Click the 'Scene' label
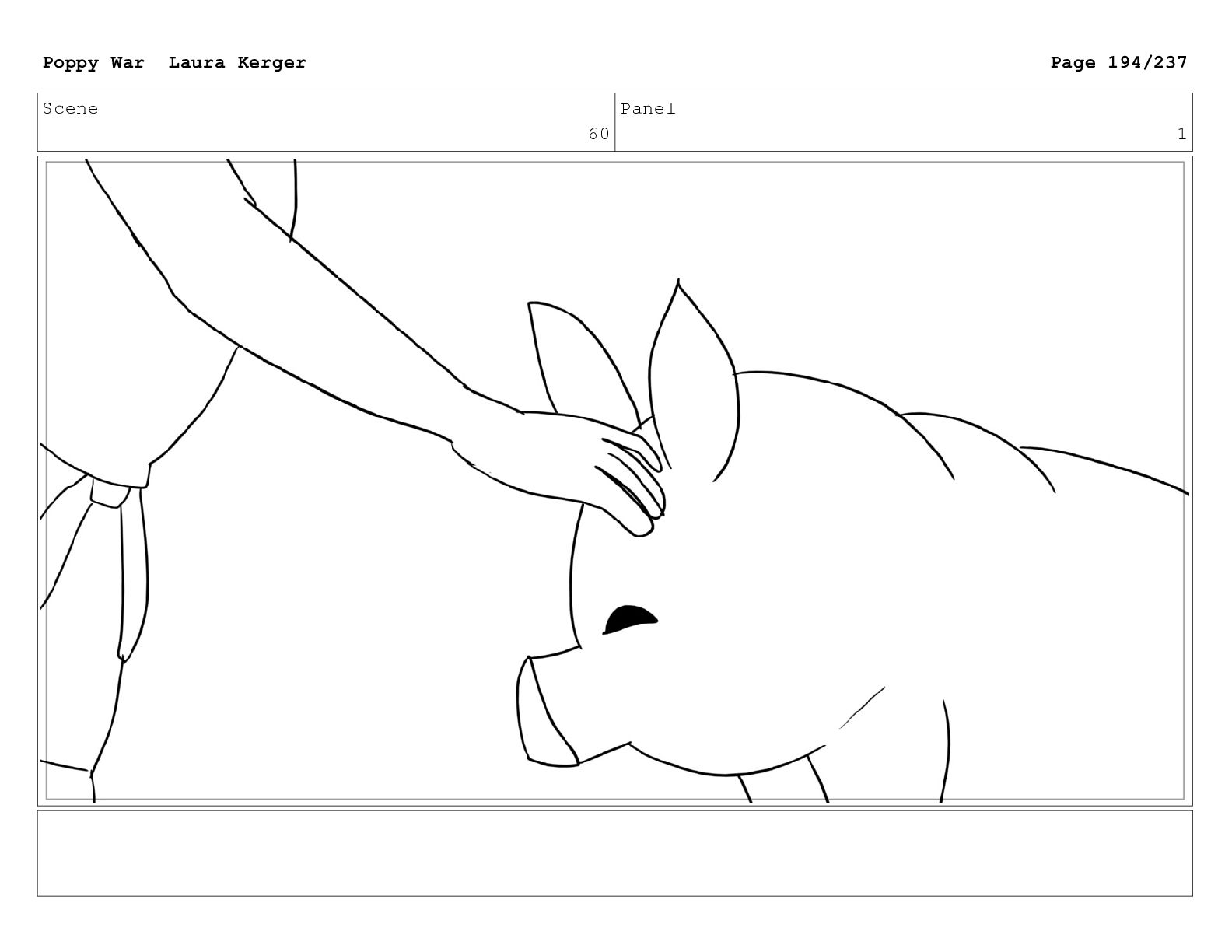 pos(70,109)
